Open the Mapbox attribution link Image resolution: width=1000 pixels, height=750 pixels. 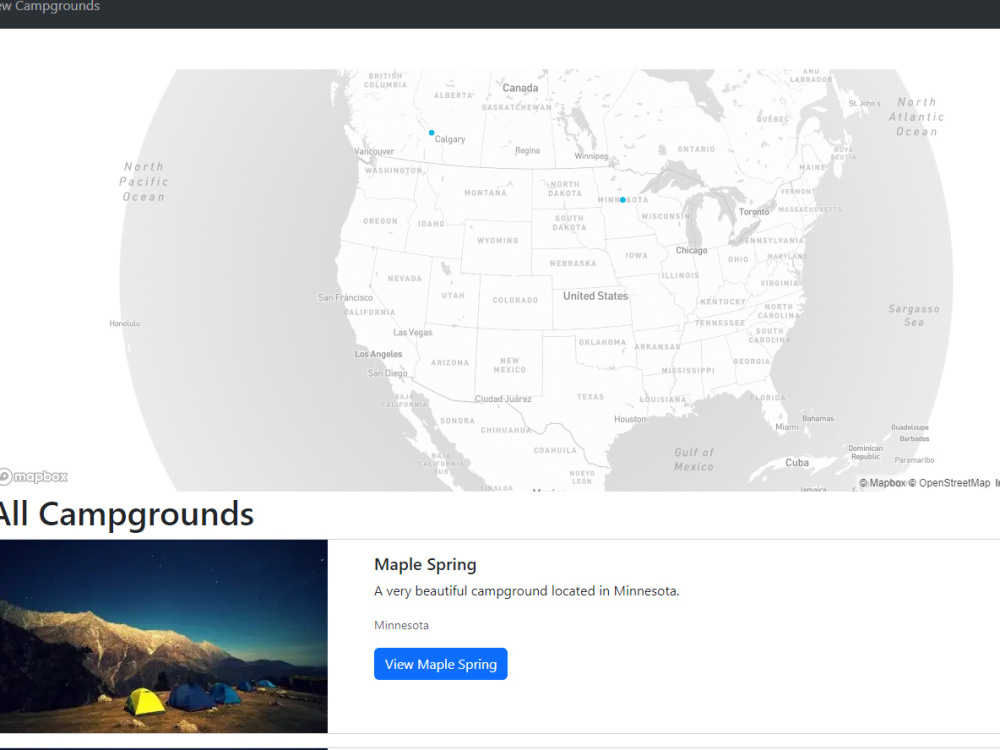pyautogui.click(x=882, y=483)
